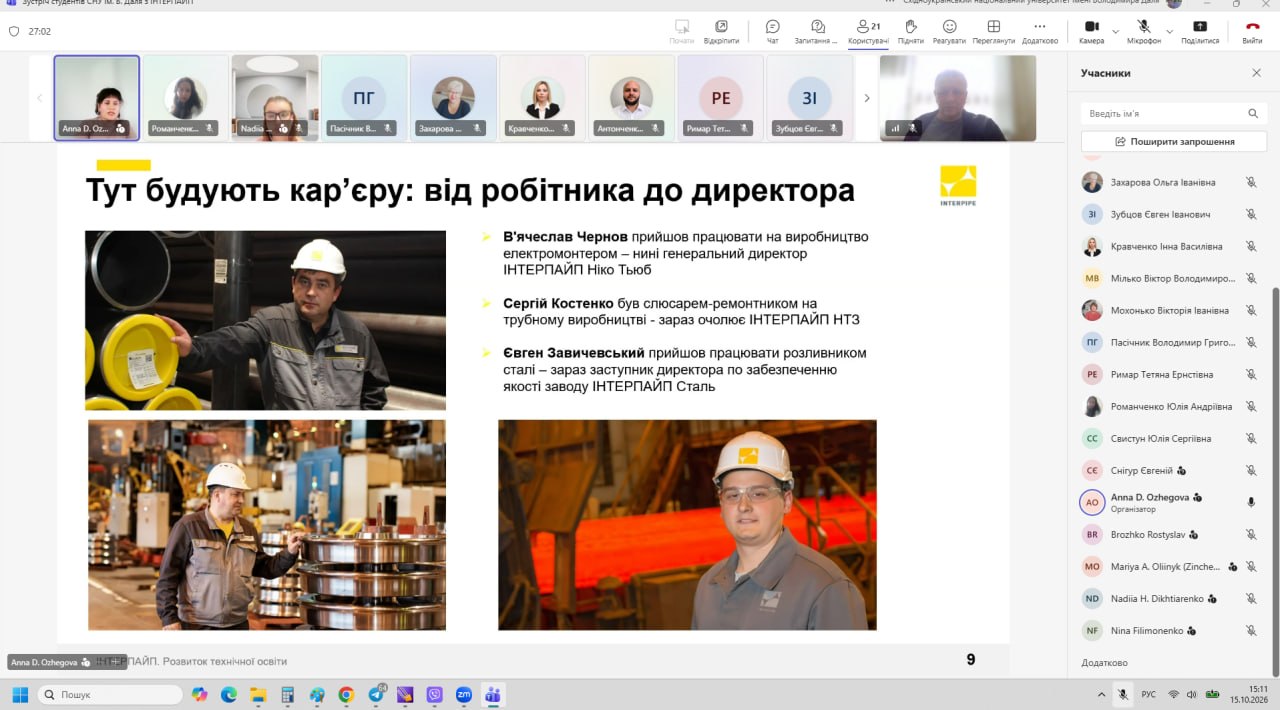Select the ЗІ Зубцов participant tile
The image size is (1280, 710).
[809, 97]
